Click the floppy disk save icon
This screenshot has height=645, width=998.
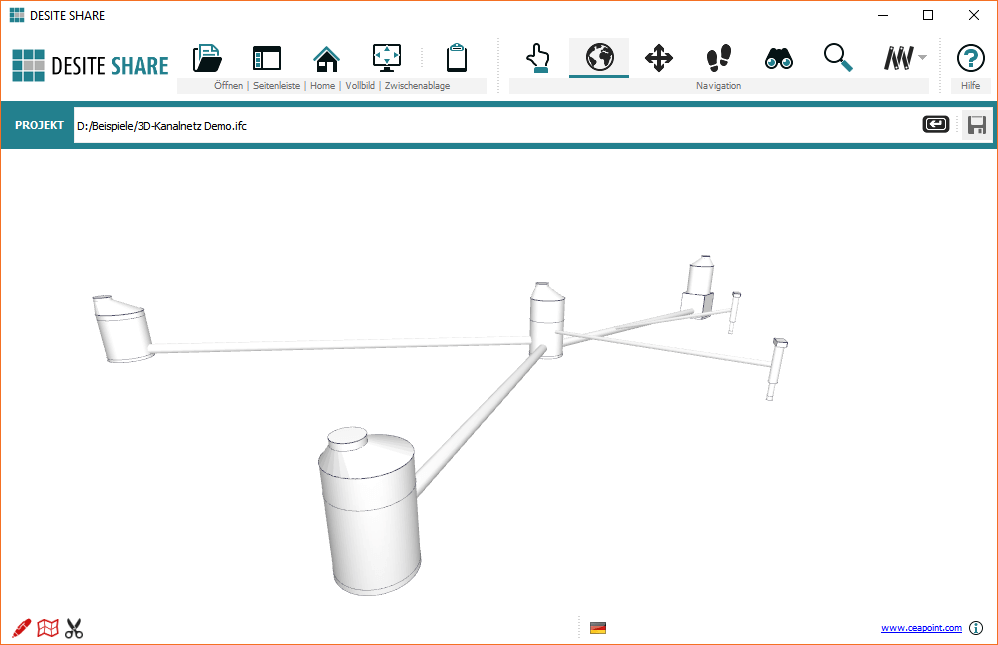pyautogui.click(x=976, y=125)
